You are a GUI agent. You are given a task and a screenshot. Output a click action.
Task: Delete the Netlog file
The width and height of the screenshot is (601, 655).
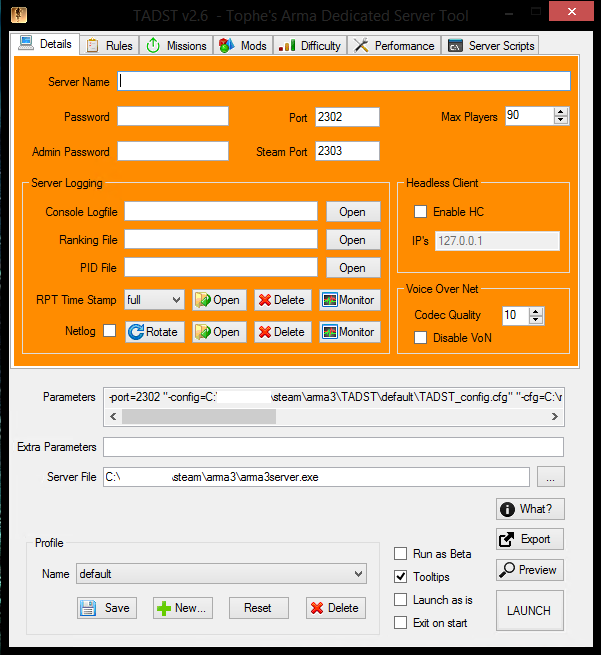tap(283, 332)
